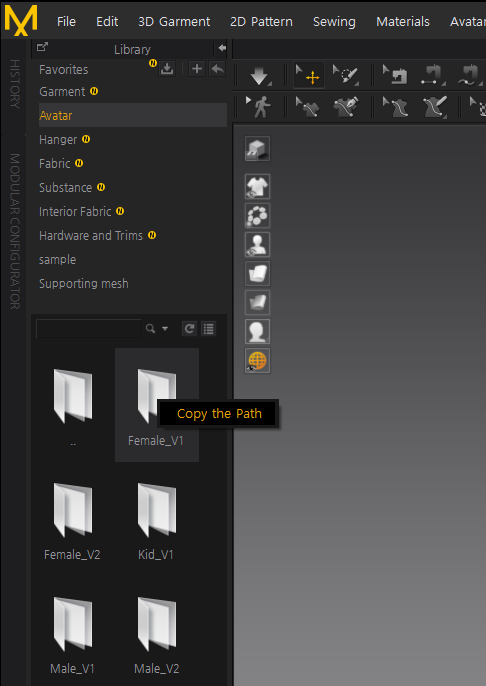
Task: Select the Female_V2 folder
Action: (x=73, y=519)
